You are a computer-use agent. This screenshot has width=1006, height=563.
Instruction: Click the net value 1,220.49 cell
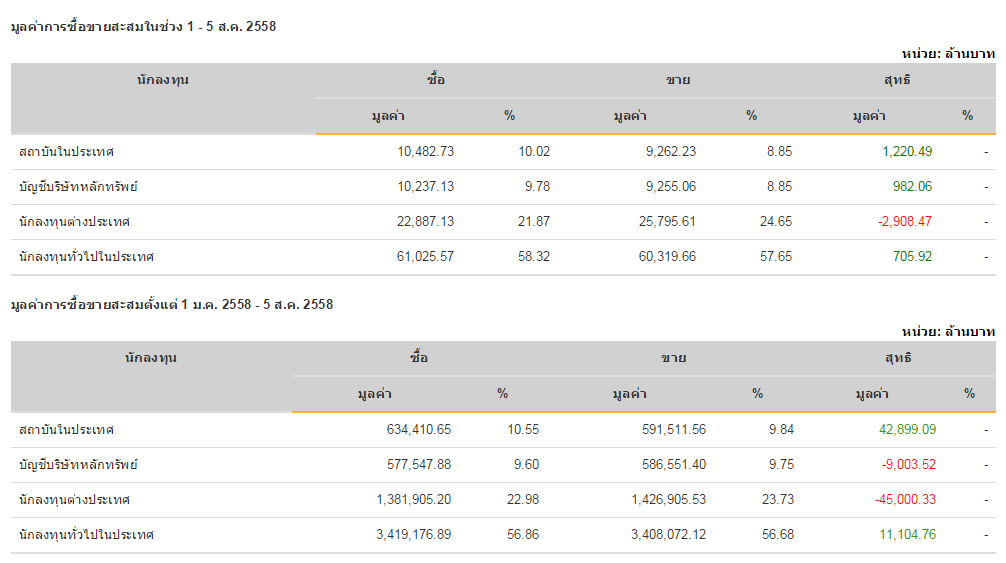click(x=906, y=152)
